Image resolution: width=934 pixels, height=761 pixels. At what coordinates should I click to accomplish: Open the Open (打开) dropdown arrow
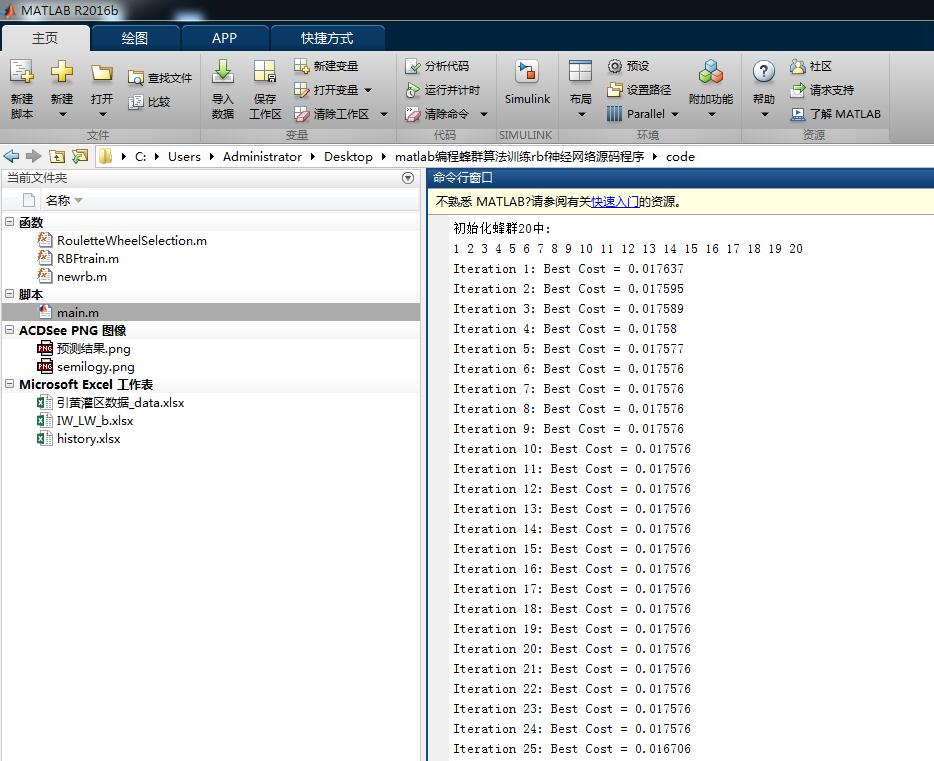pyautogui.click(x=102, y=114)
